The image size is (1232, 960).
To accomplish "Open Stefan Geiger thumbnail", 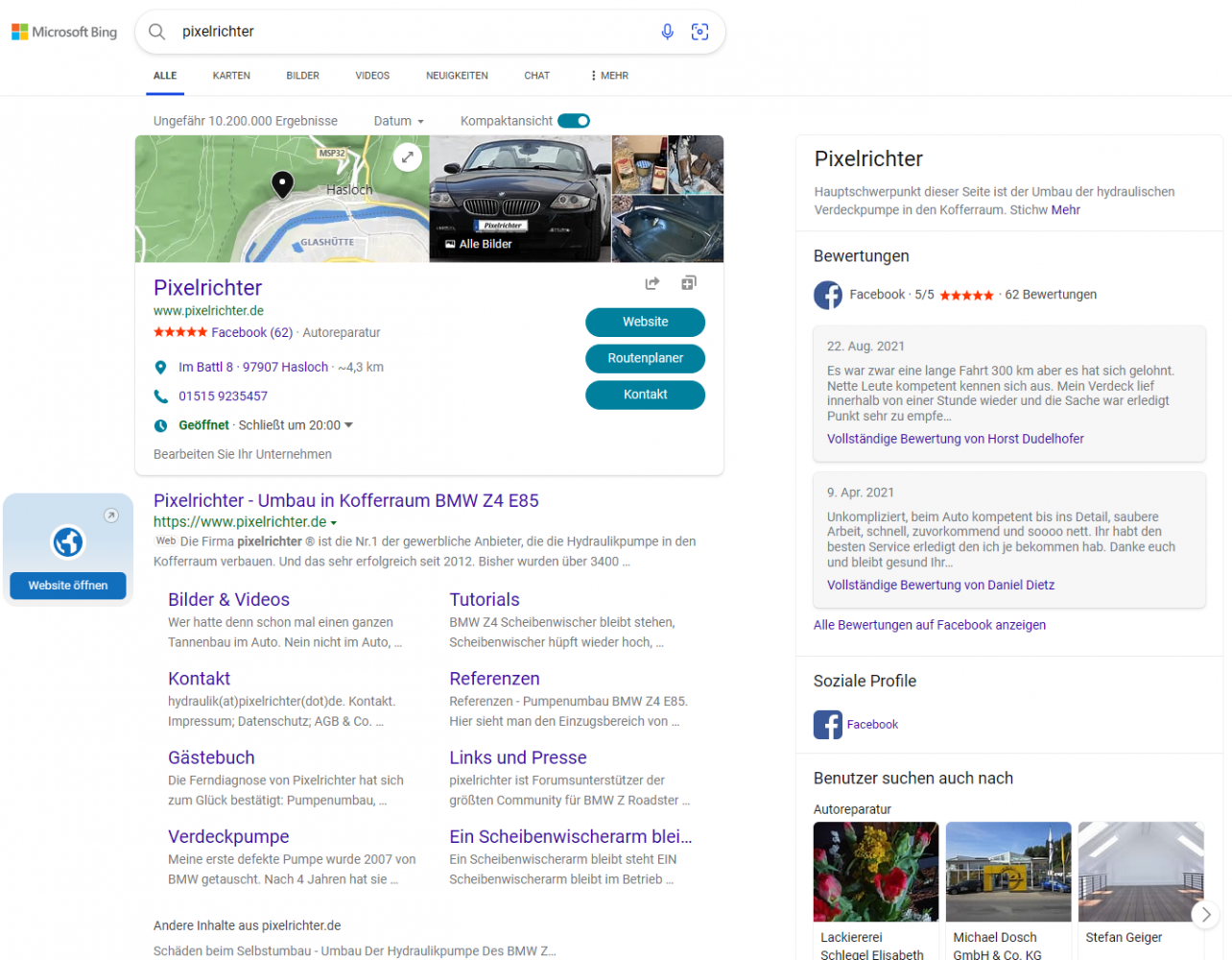I will [x=1141, y=872].
